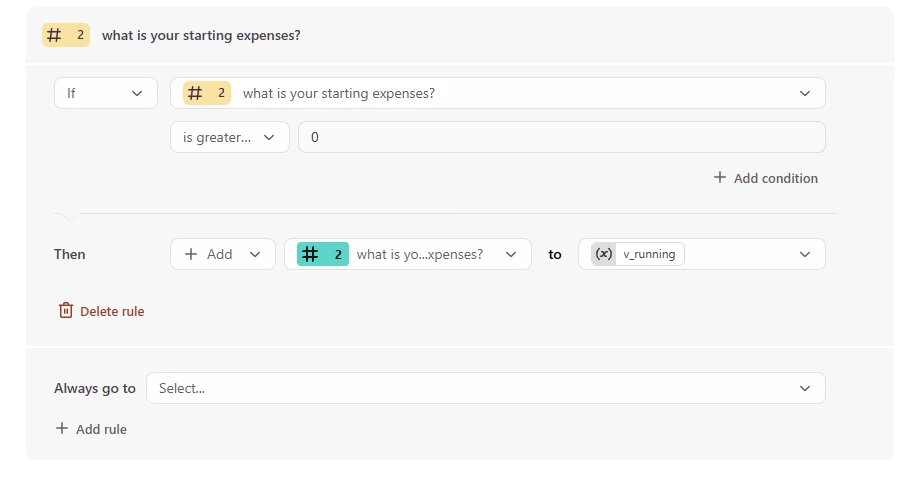
Task: Open the 'Always go to' Select dropdown
Action: tap(485, 388)
